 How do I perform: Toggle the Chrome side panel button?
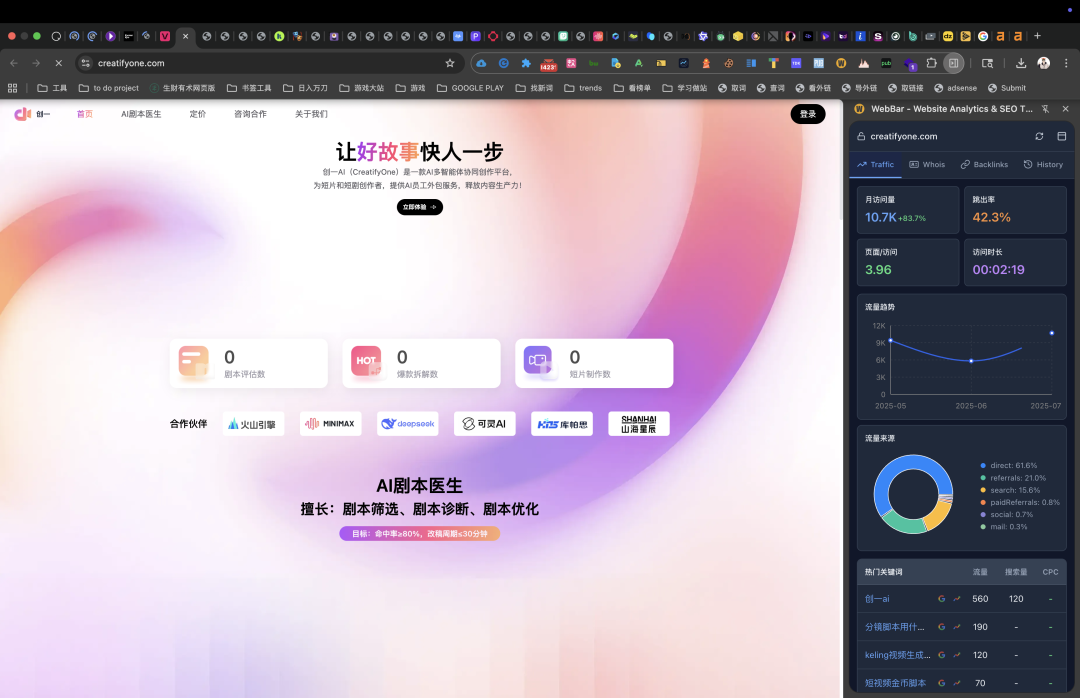click(953, 63)
